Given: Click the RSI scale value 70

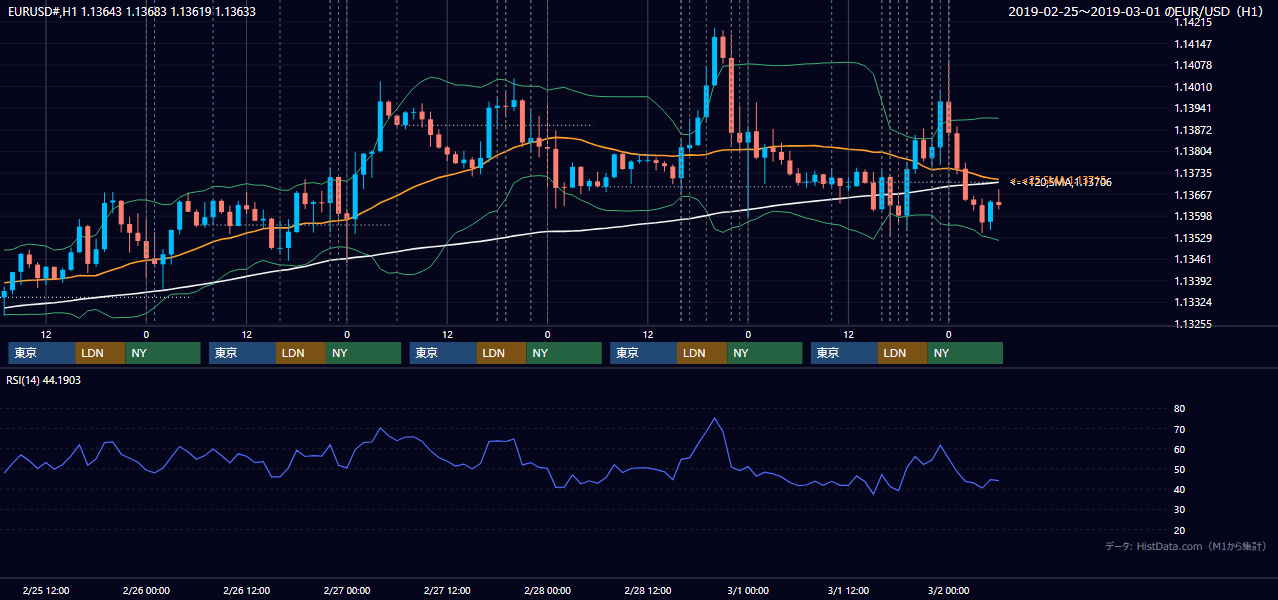Looking at the screenshot, I should pos(1180,429).
